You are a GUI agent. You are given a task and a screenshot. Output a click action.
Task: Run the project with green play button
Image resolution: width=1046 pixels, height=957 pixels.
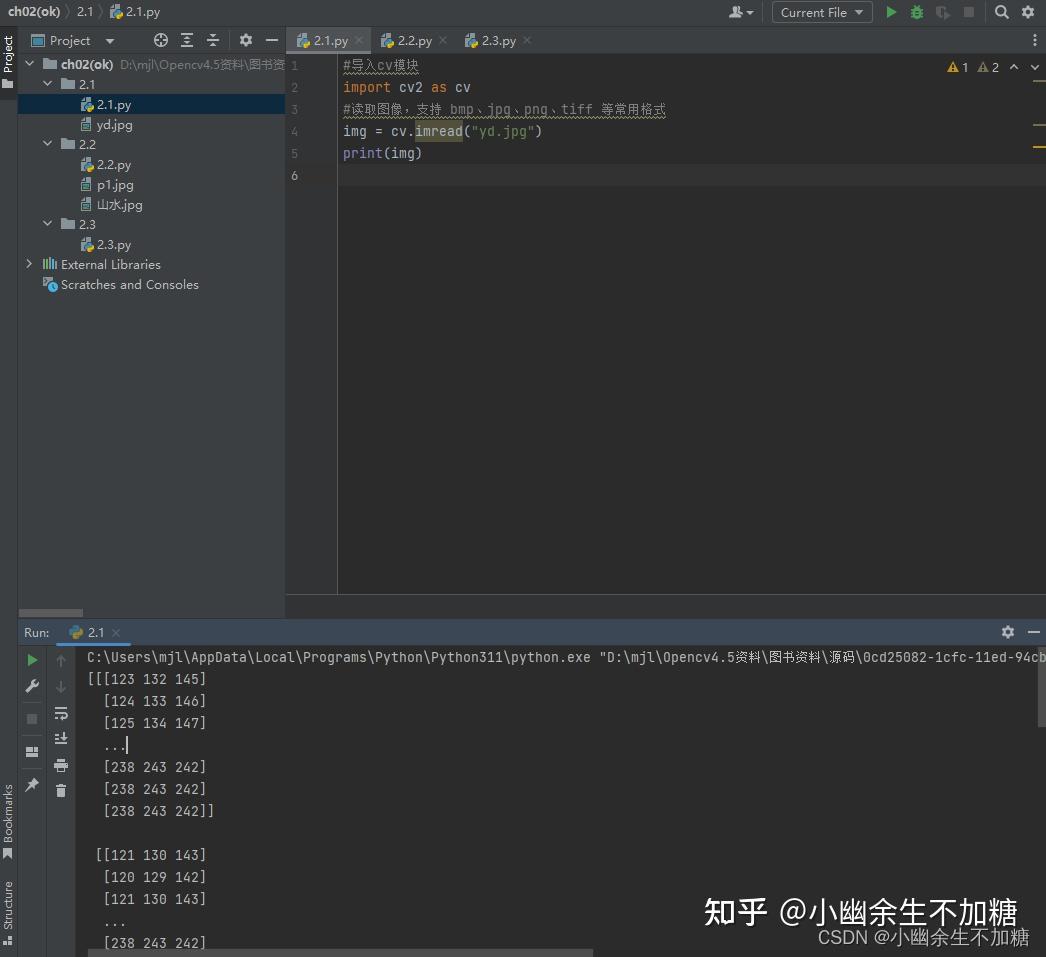(890, 12)
